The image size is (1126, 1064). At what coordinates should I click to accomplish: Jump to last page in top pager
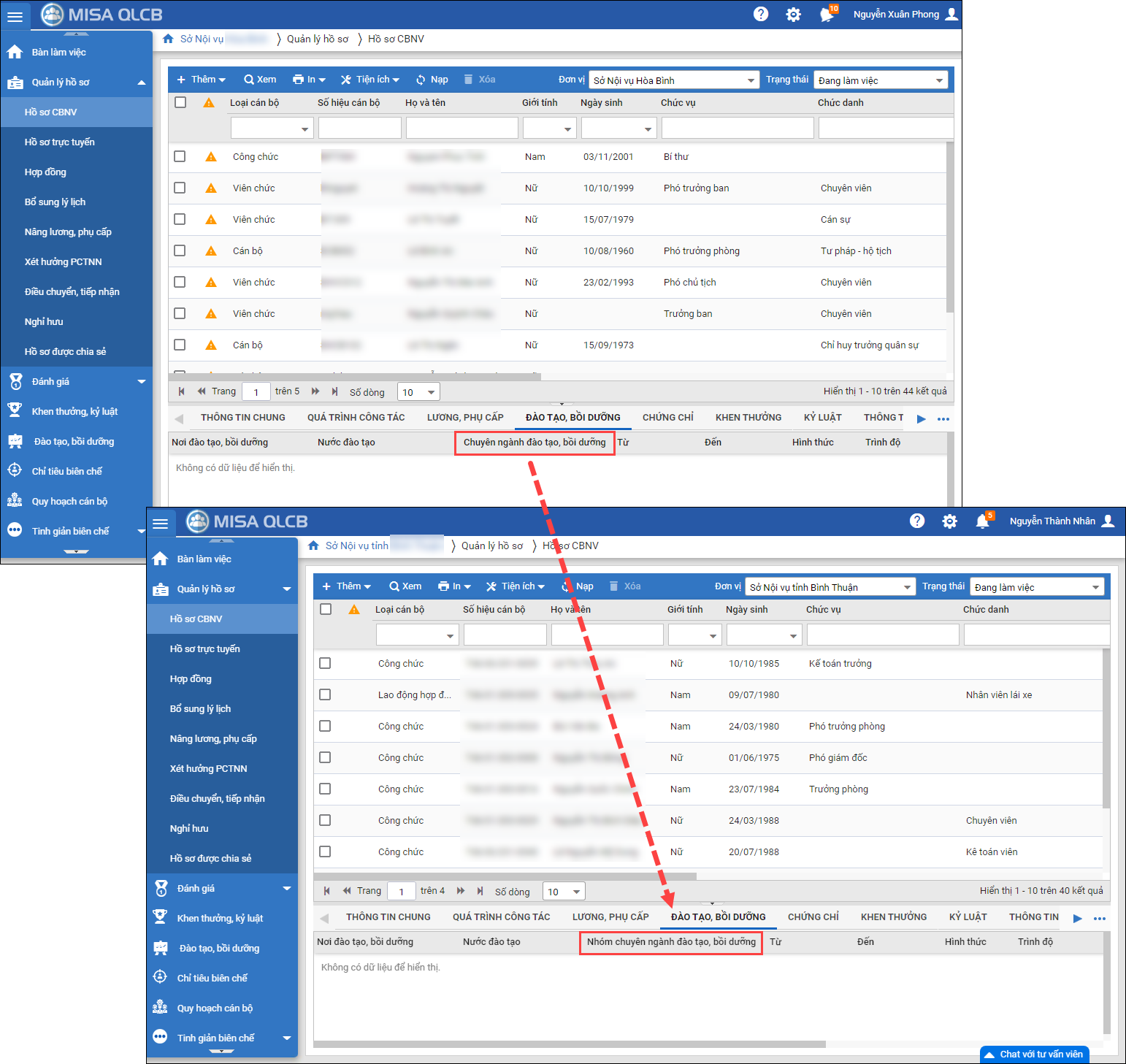334,391
